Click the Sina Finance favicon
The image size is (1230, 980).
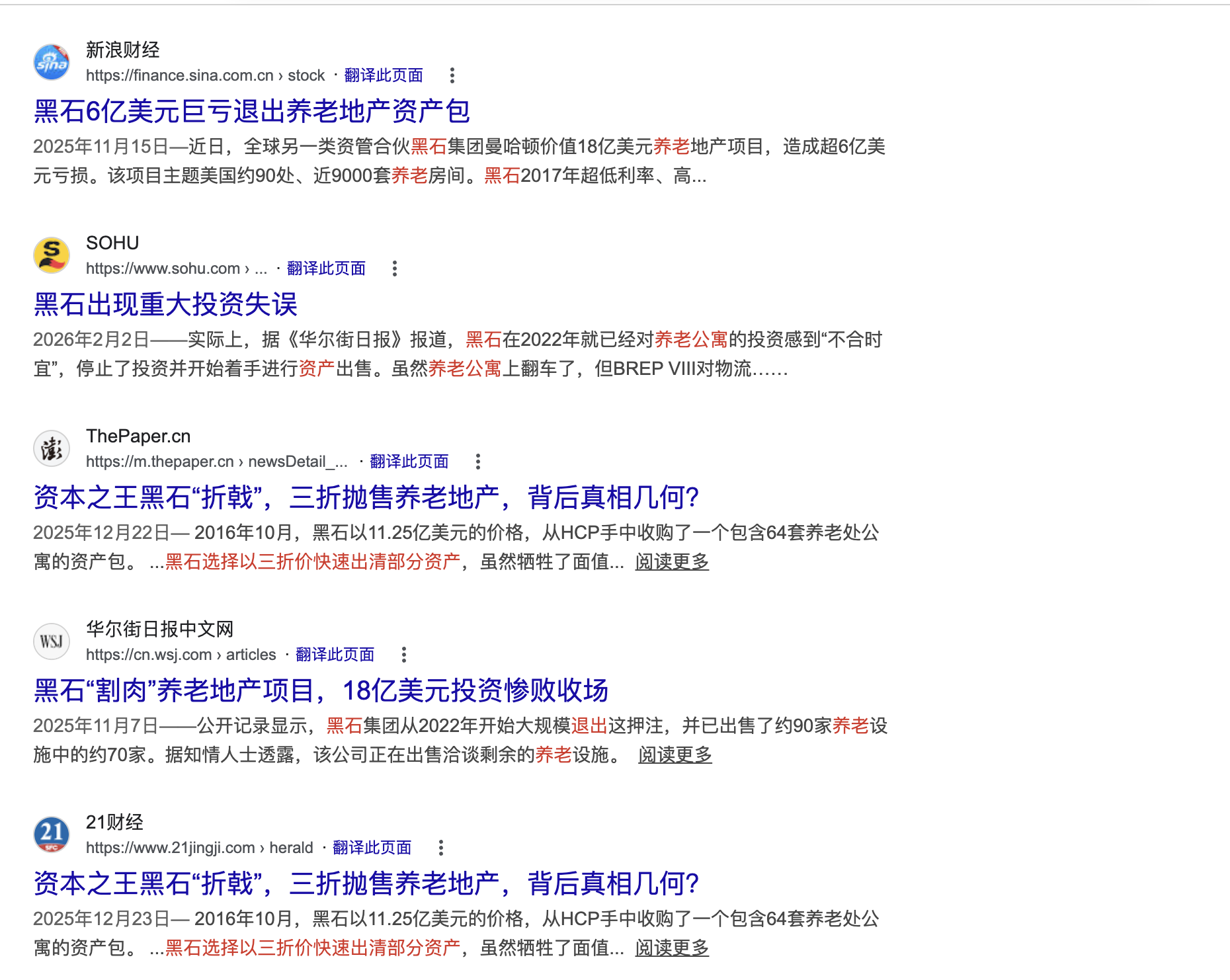[52, 62]
